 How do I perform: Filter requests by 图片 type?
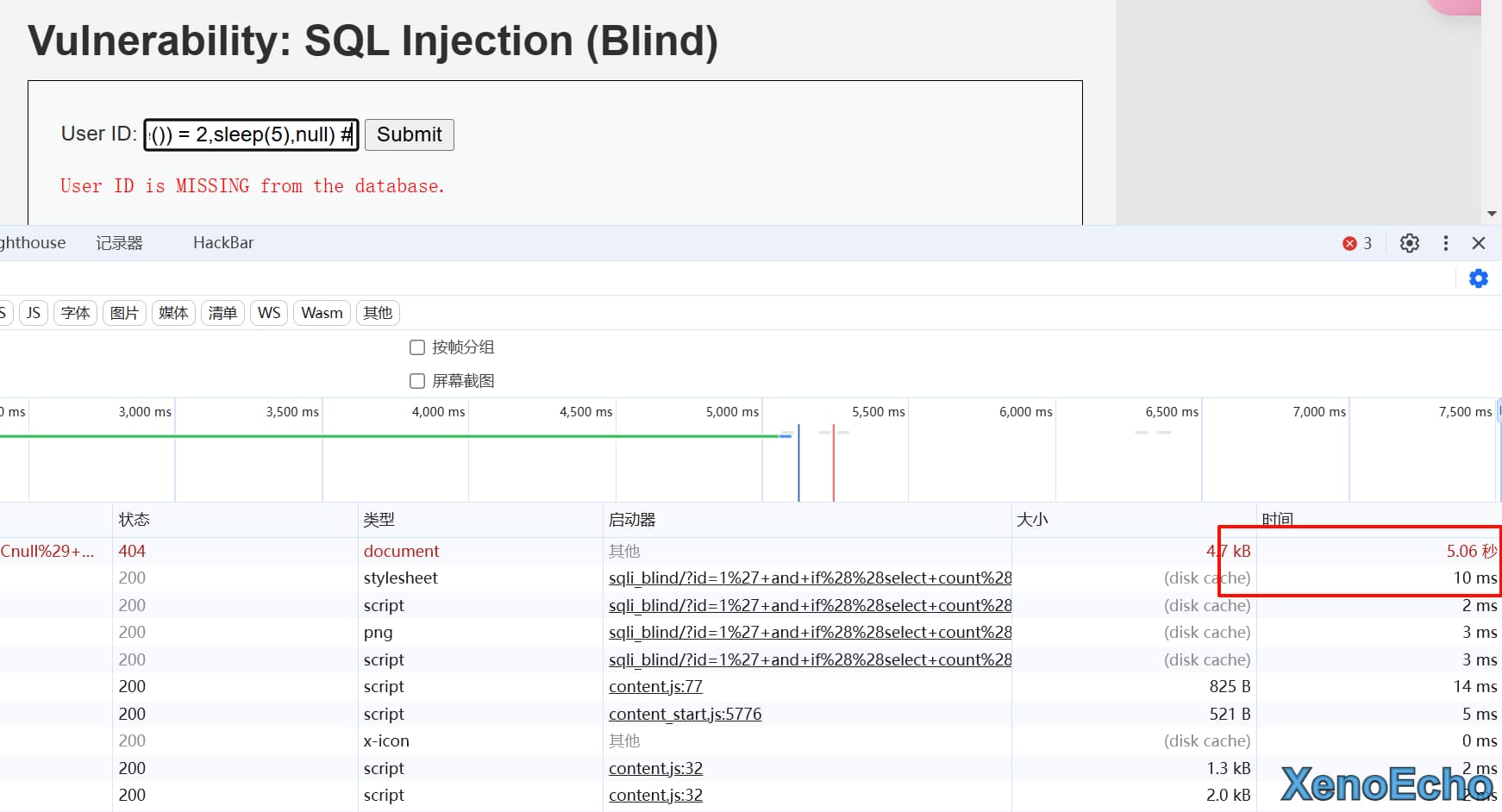(x=124, y=313)
